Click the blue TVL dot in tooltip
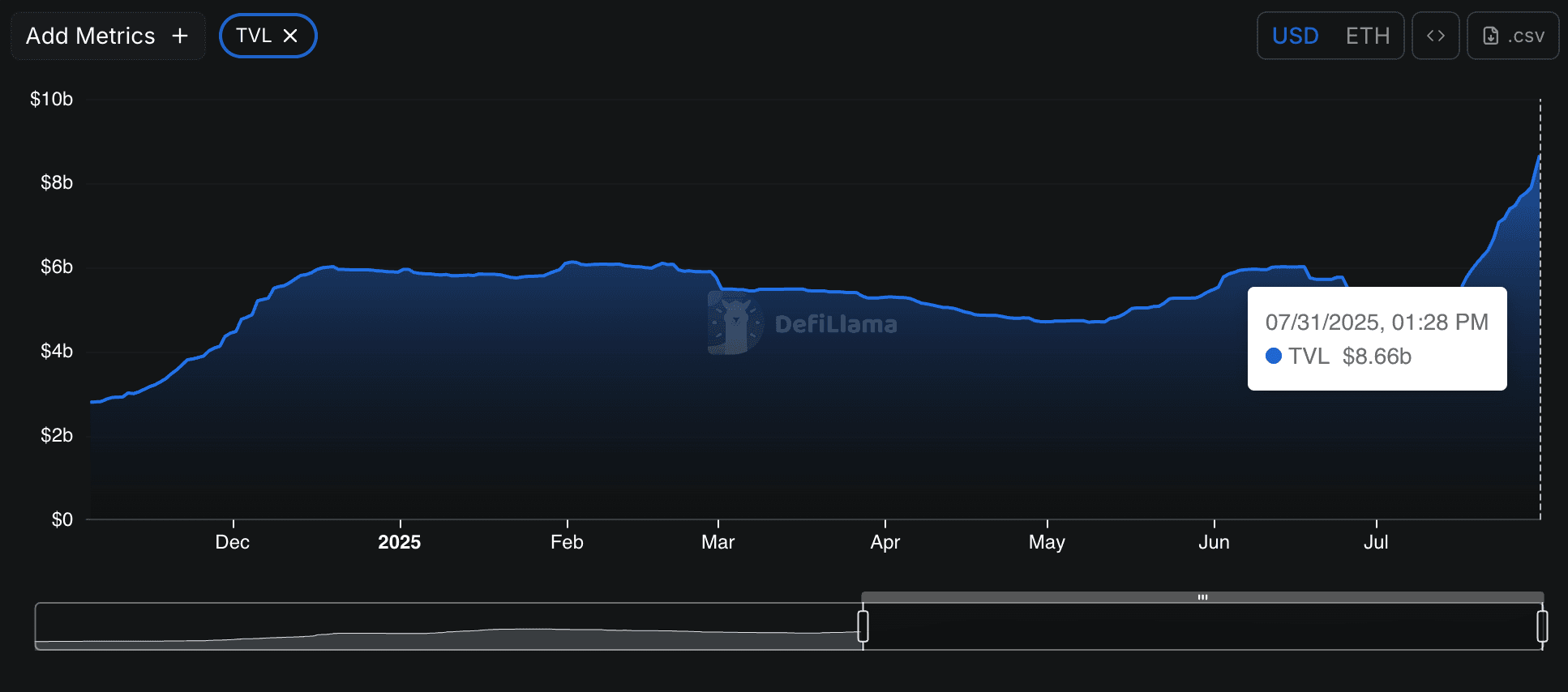1568x692 pixels. 1273,356
